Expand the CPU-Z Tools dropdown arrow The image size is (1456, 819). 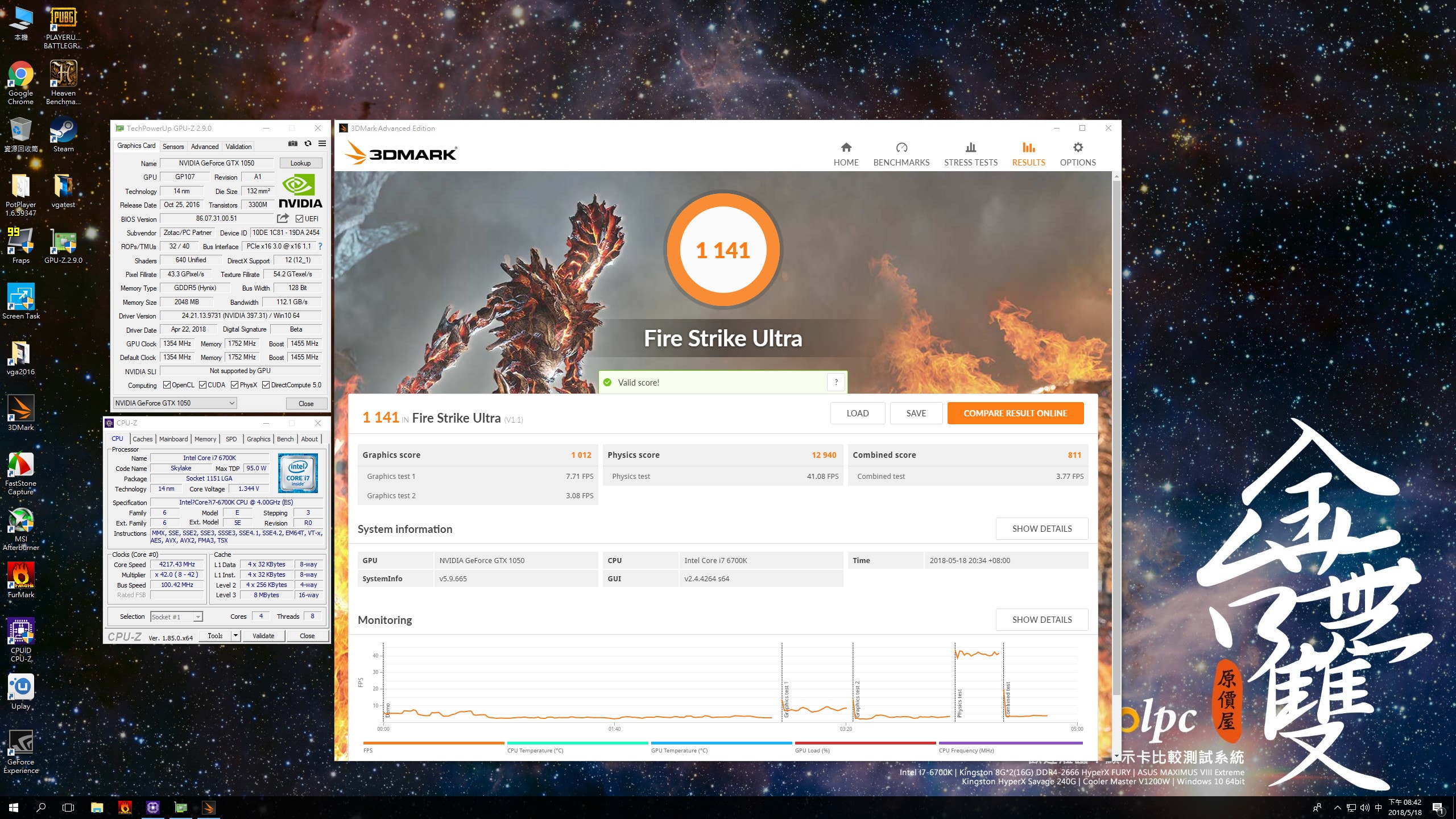coord(235,636)
